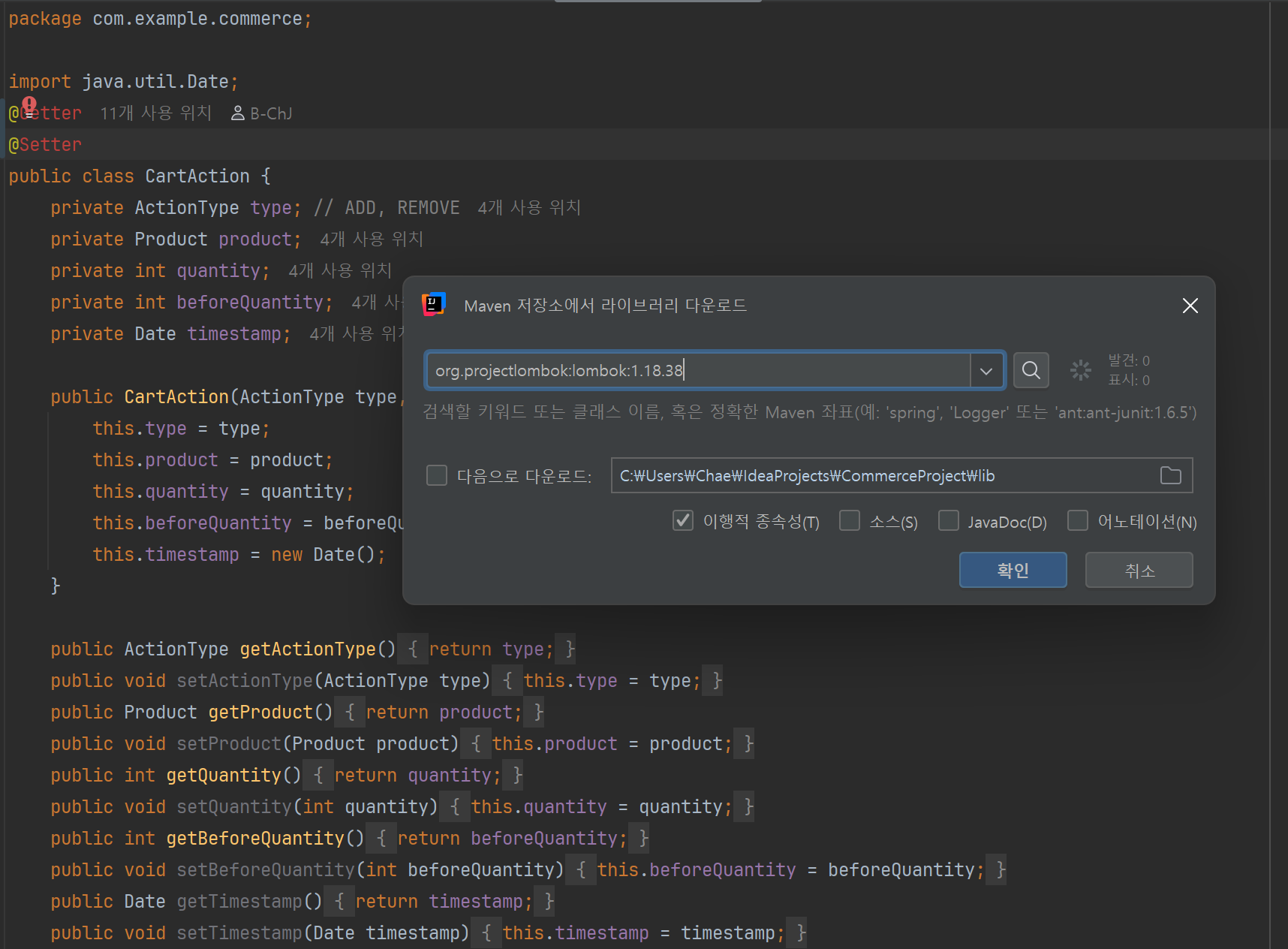Click the '11개 사용 위치' usages hint
The height and width of the screenshot is (949, 1288).
[156, 113]
